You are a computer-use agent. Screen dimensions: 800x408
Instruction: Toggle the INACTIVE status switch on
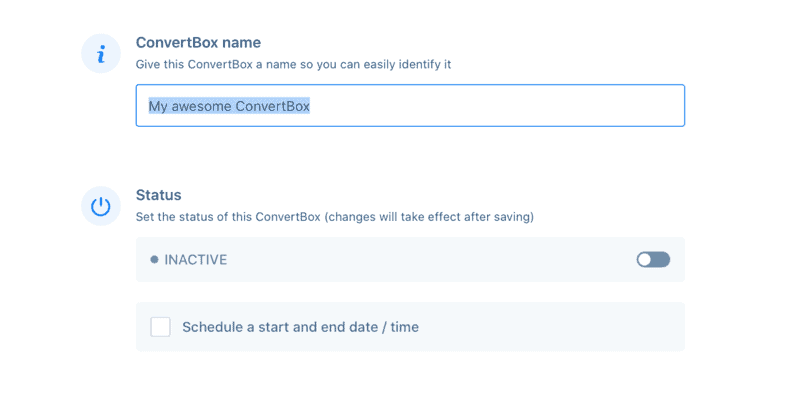[x=653, y=260]
